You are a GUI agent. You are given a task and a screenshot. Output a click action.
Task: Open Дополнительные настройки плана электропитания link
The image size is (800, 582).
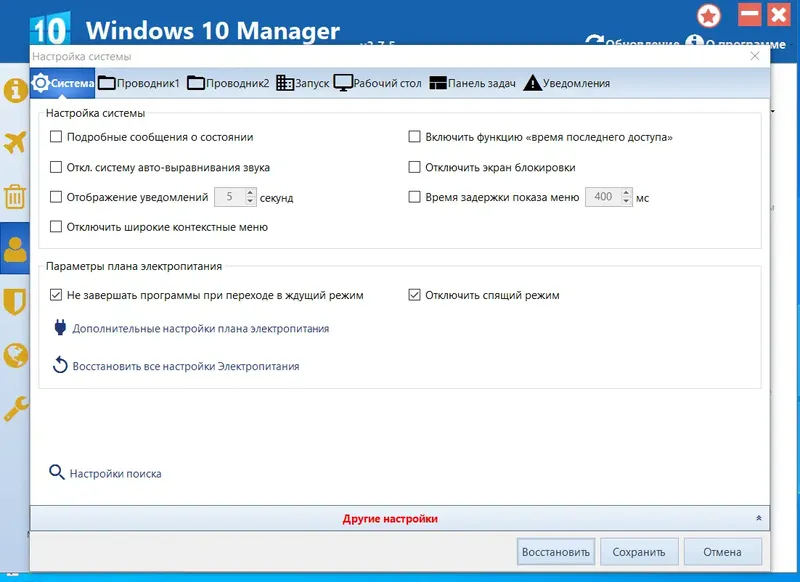(x=201, y=328)
